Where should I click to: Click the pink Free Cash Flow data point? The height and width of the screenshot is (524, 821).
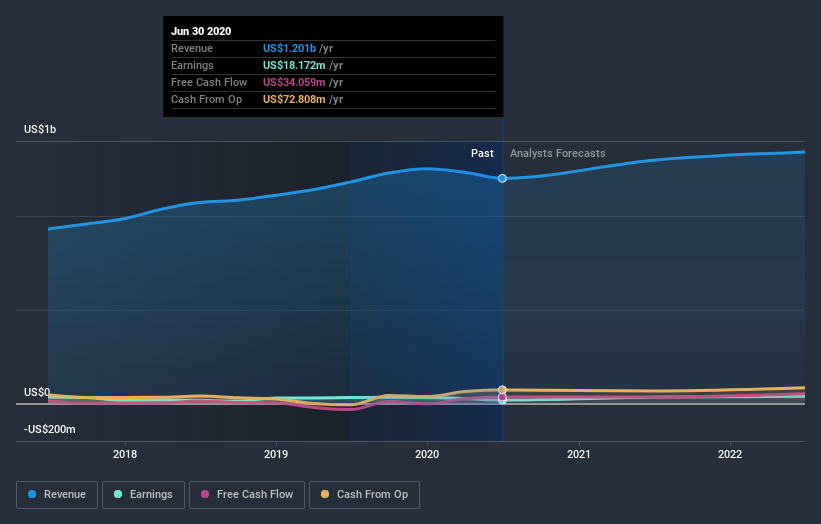502,397
